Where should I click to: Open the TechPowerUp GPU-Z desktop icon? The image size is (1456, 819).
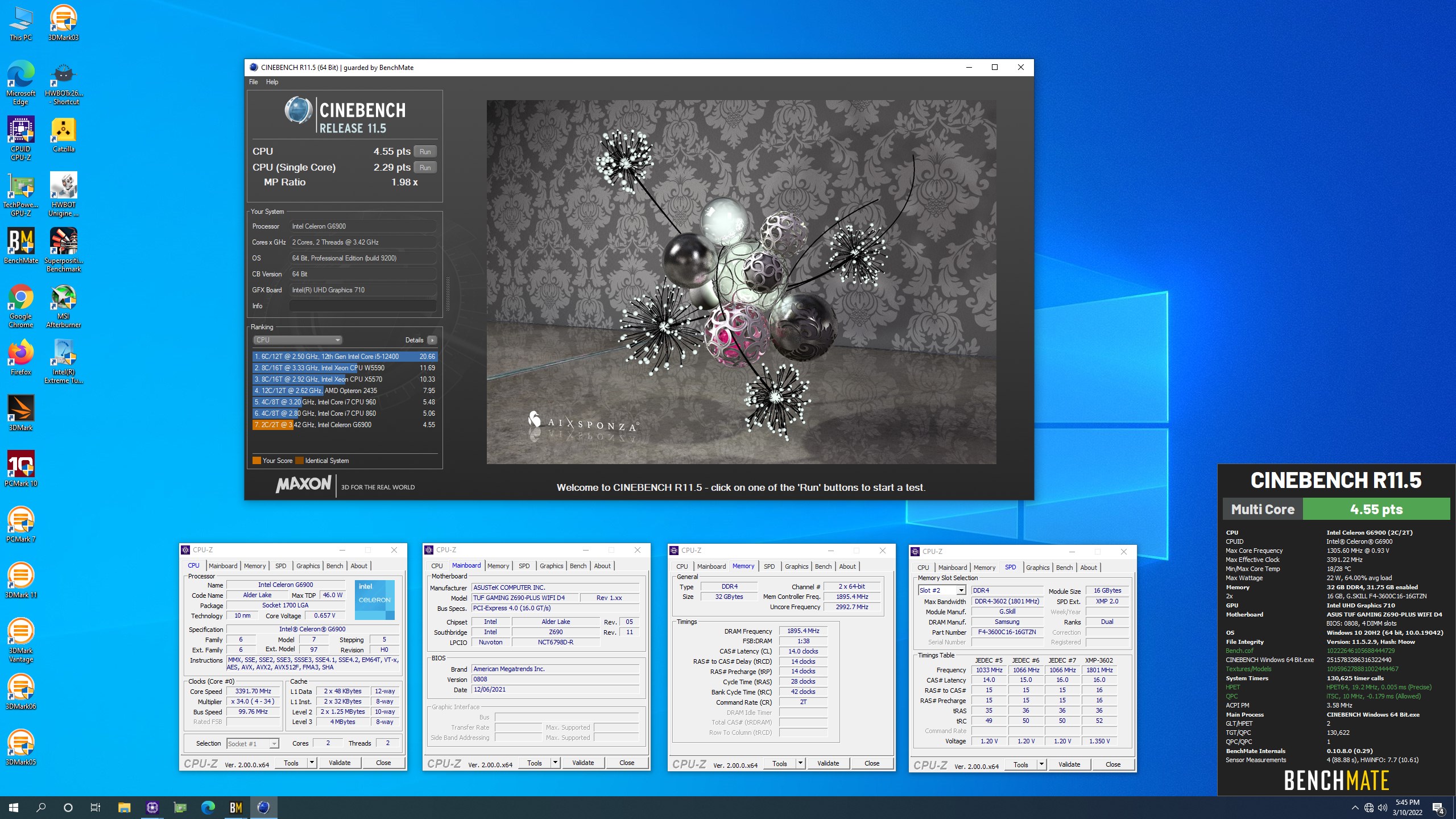(20, 195)
